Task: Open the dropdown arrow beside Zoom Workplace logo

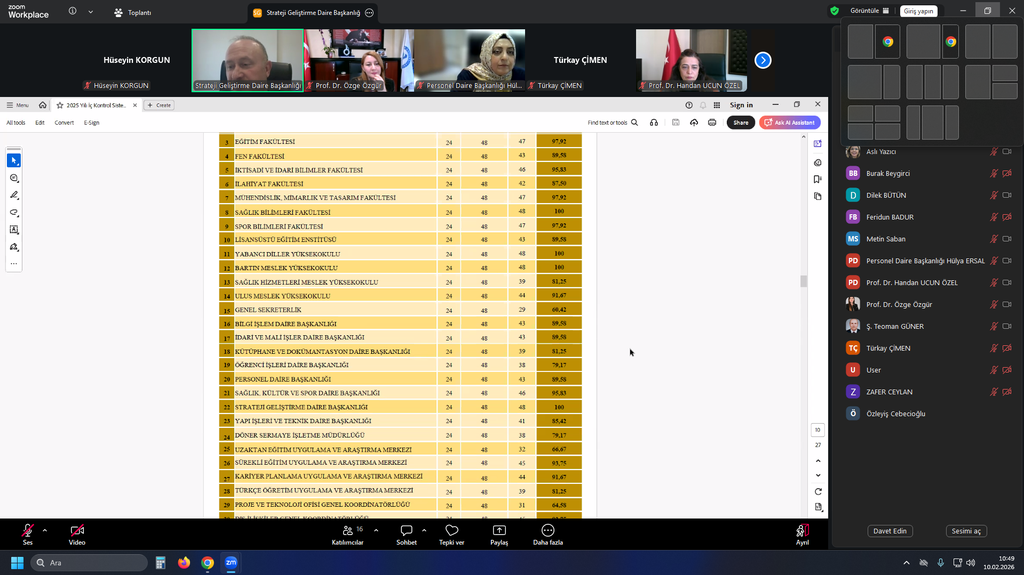Action: [91, 12]
